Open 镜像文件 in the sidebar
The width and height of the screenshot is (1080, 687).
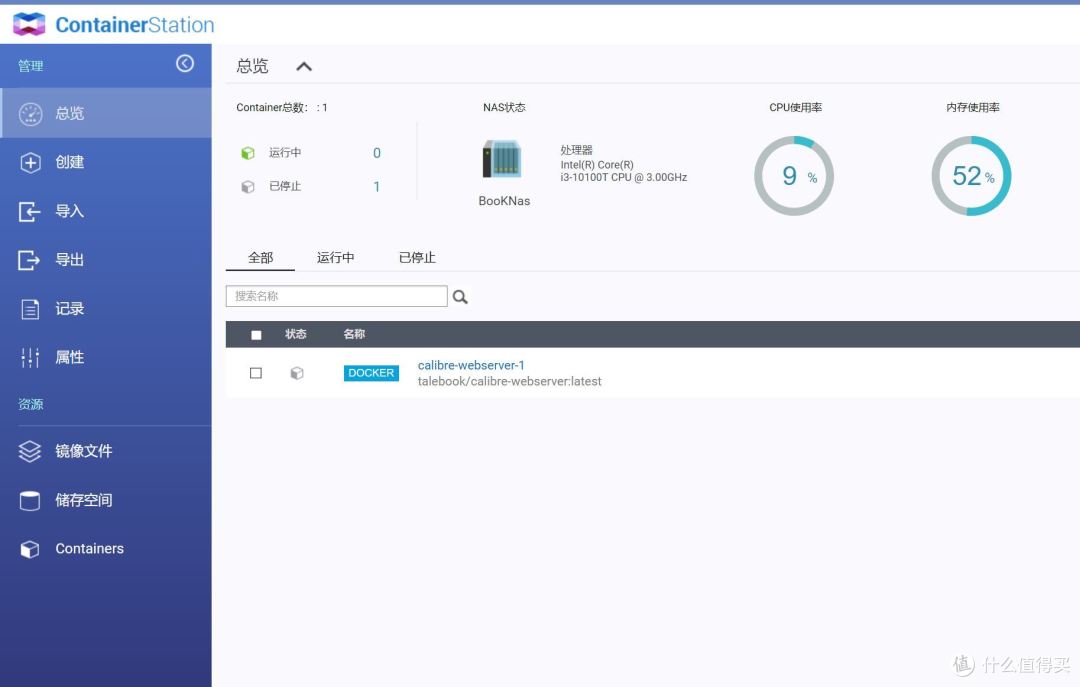point(105,451)
